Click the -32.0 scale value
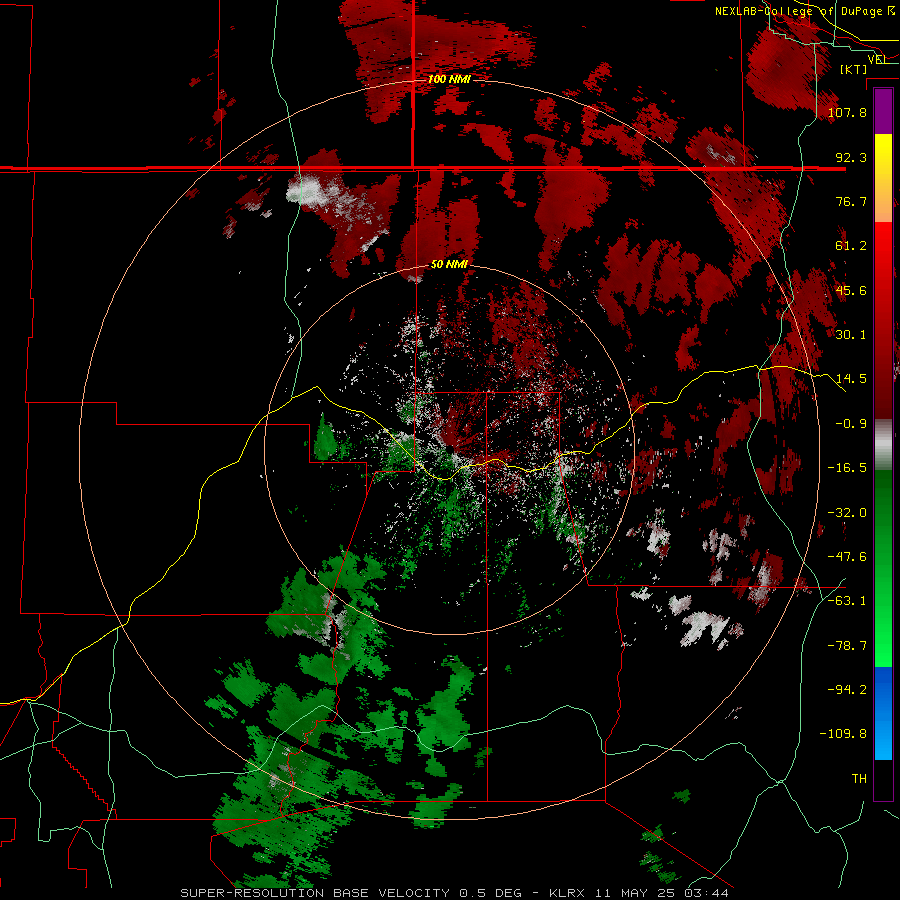Screen dimensions: 900x900 (x=847, y=513)
